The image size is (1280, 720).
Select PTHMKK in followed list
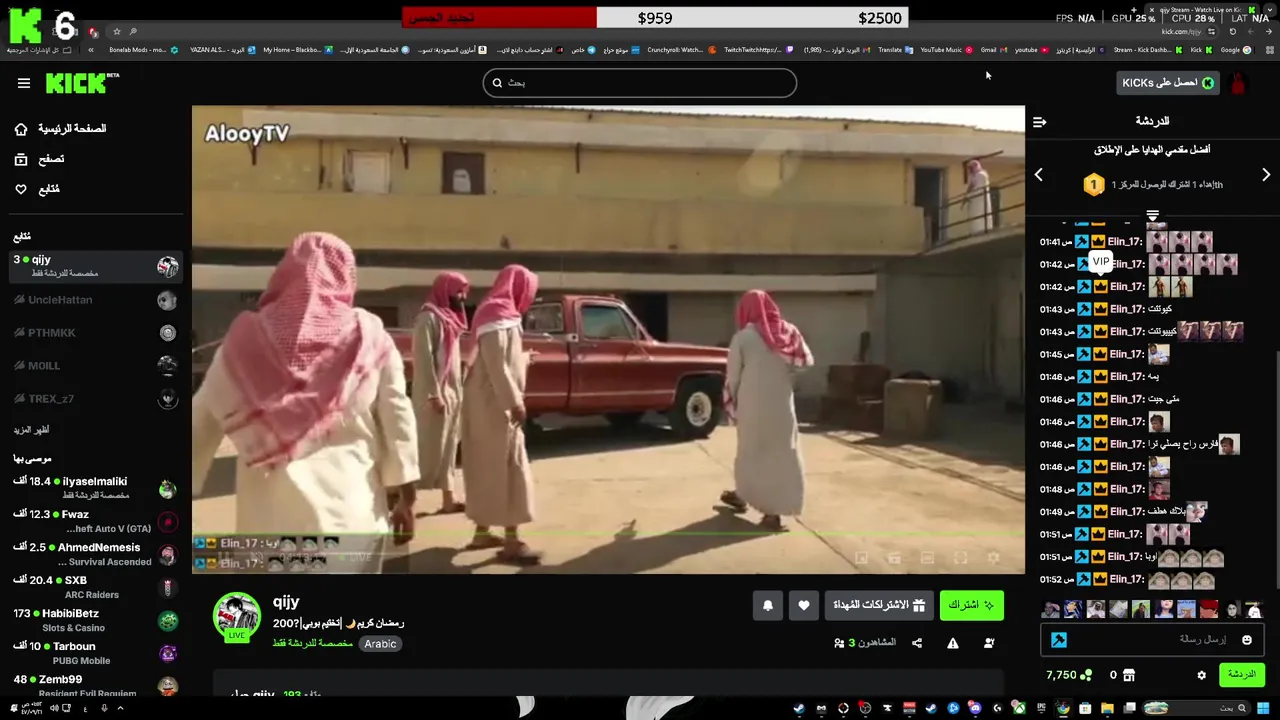coord(96,333)
